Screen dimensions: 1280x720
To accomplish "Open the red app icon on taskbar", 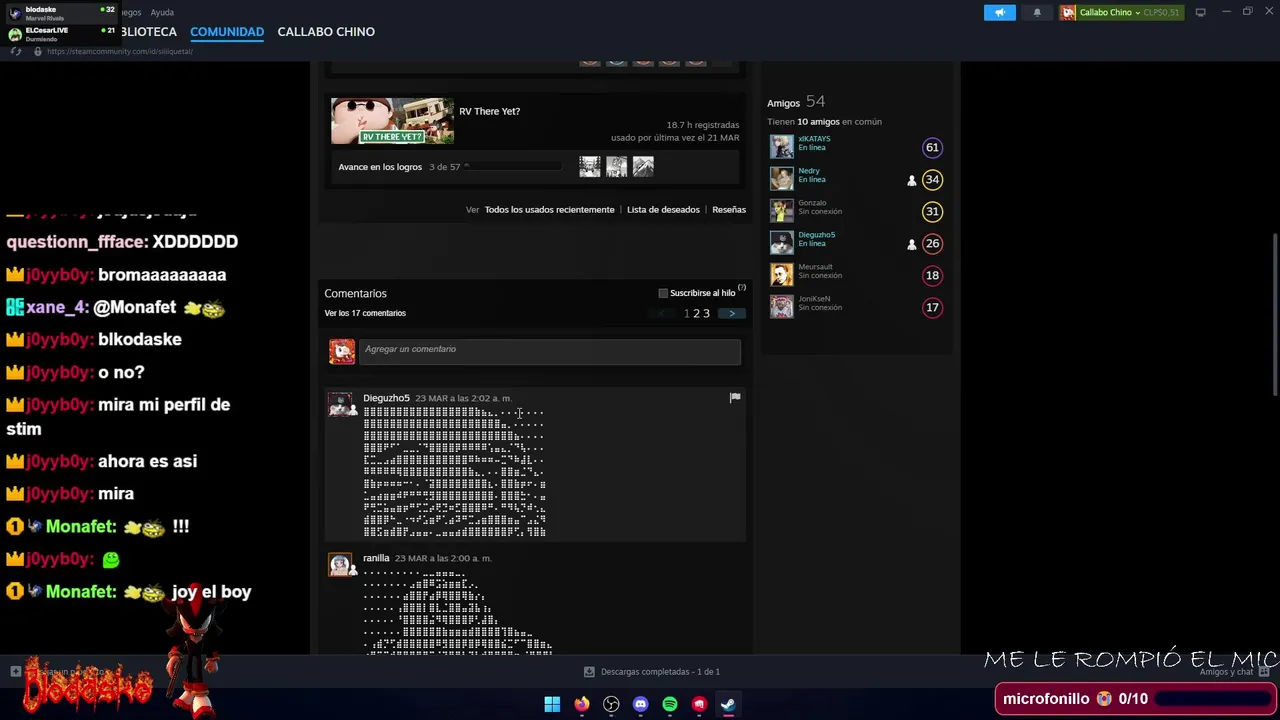I will (x=699, y=704).
